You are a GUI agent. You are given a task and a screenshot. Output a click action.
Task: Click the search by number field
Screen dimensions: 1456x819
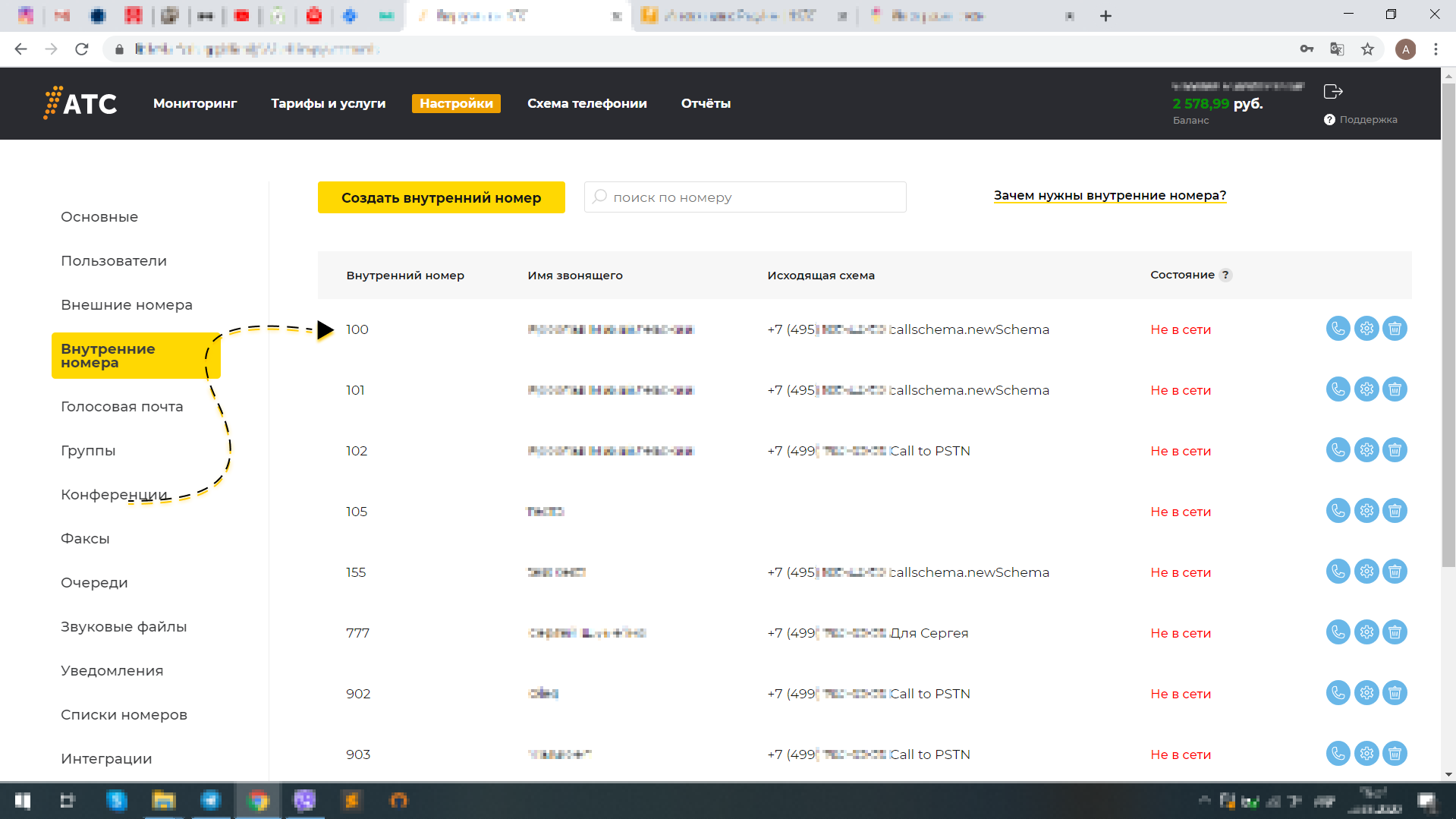tap(745, 197)
